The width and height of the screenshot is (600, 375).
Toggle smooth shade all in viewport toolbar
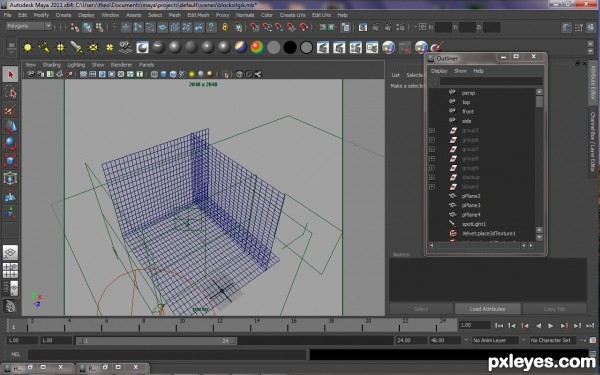(x=163, y=74)
